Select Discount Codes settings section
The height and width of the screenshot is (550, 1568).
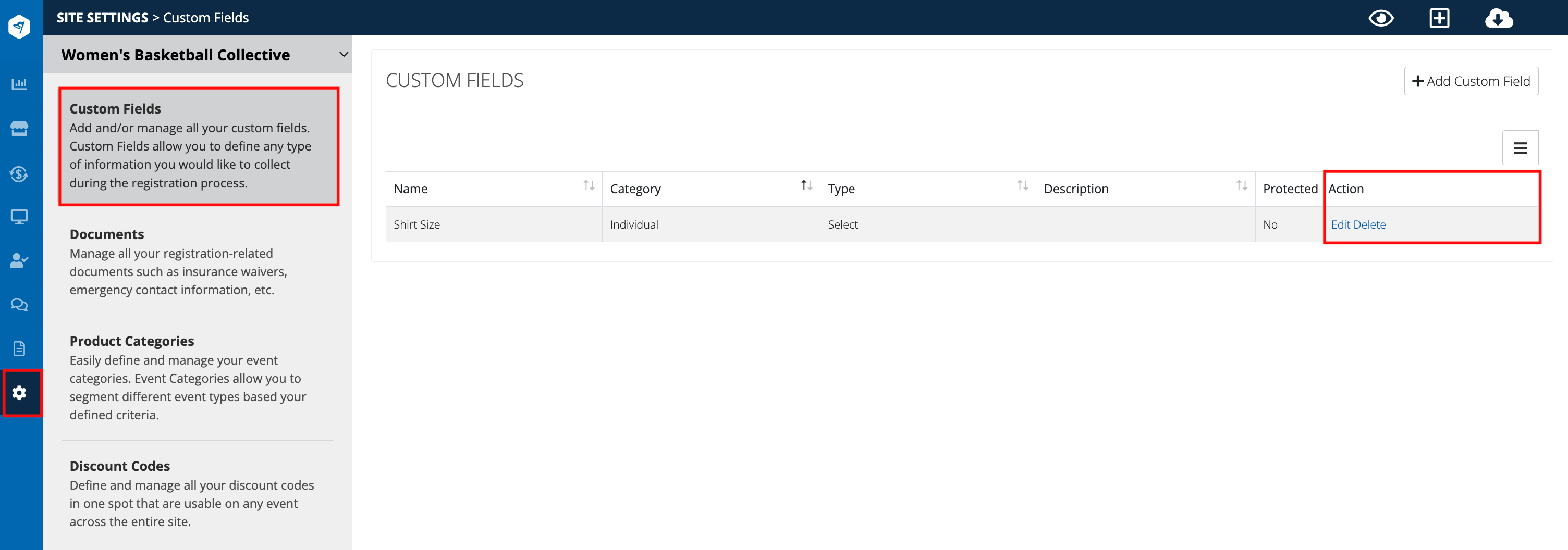coord(199,493)
